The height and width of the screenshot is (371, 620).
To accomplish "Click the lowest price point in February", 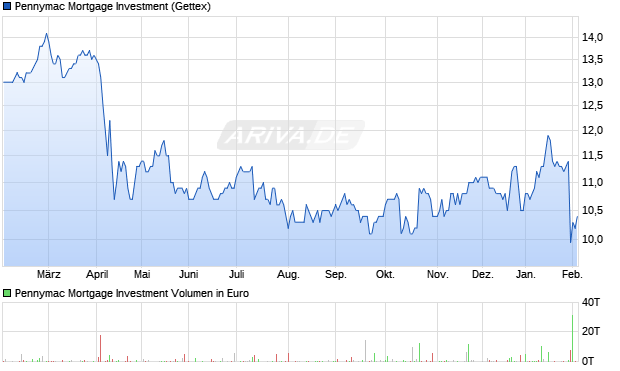I will [571, 242].
